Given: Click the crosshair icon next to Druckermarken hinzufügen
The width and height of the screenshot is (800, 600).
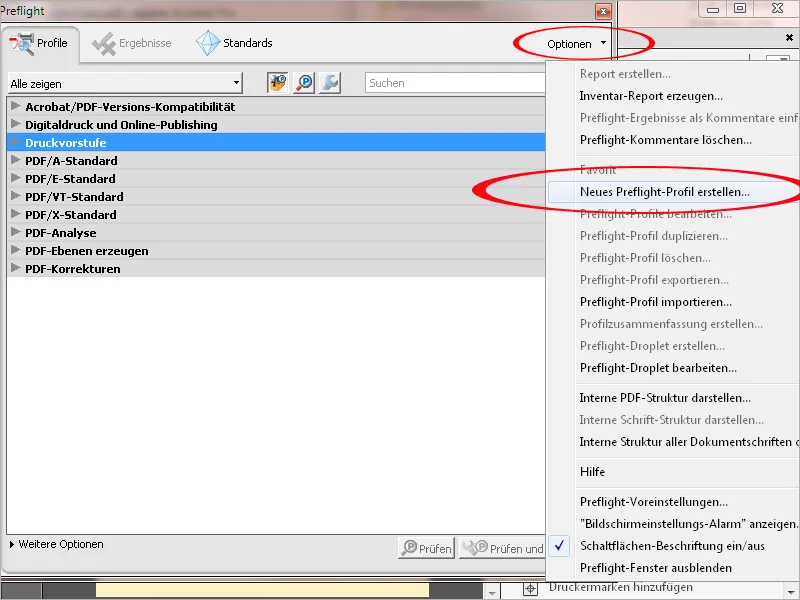Looking at the screenshot, I should (x=530, y=588).
